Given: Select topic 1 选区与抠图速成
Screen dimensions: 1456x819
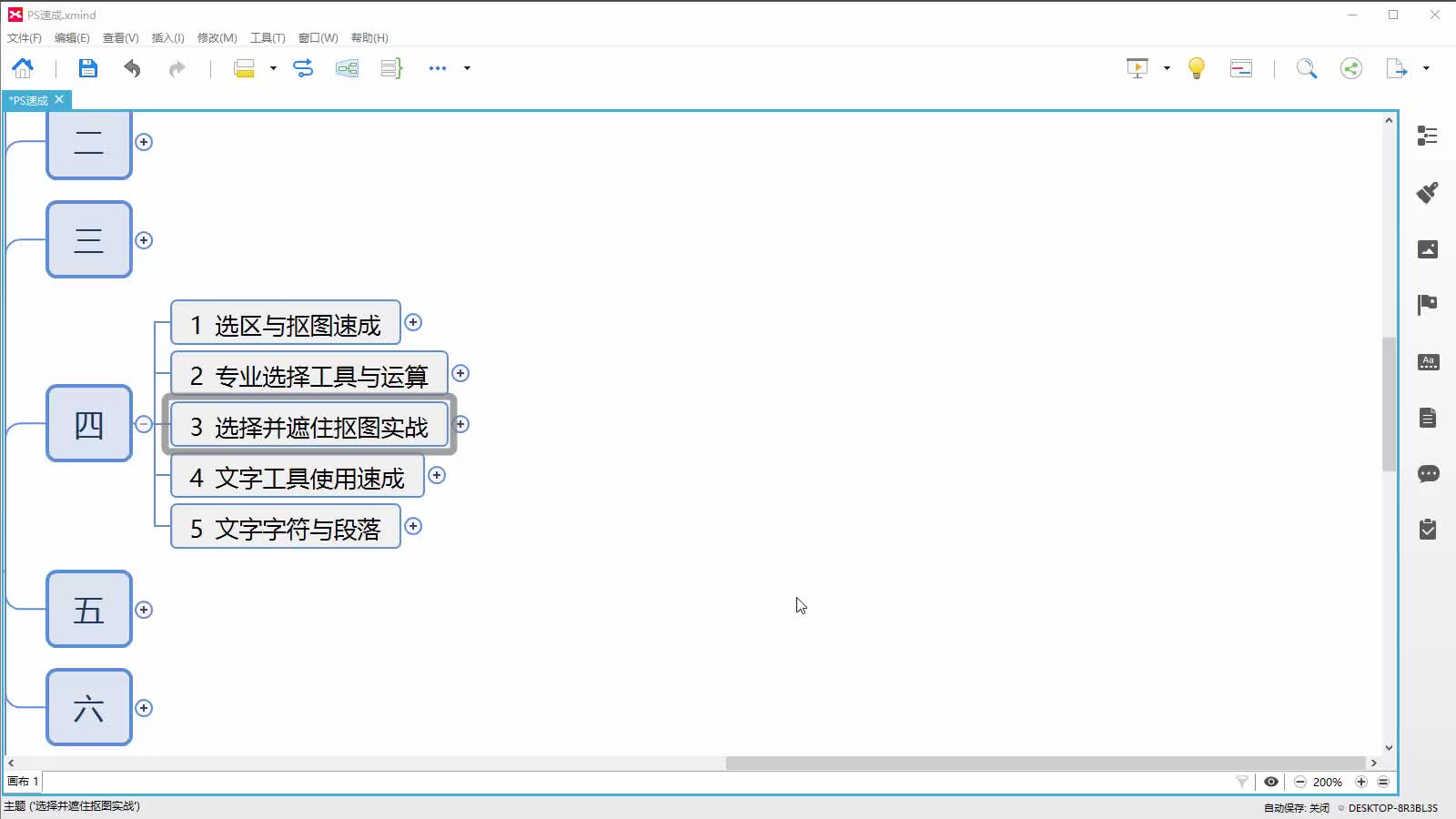Looking at the screenshot, I should click(286, 323).
